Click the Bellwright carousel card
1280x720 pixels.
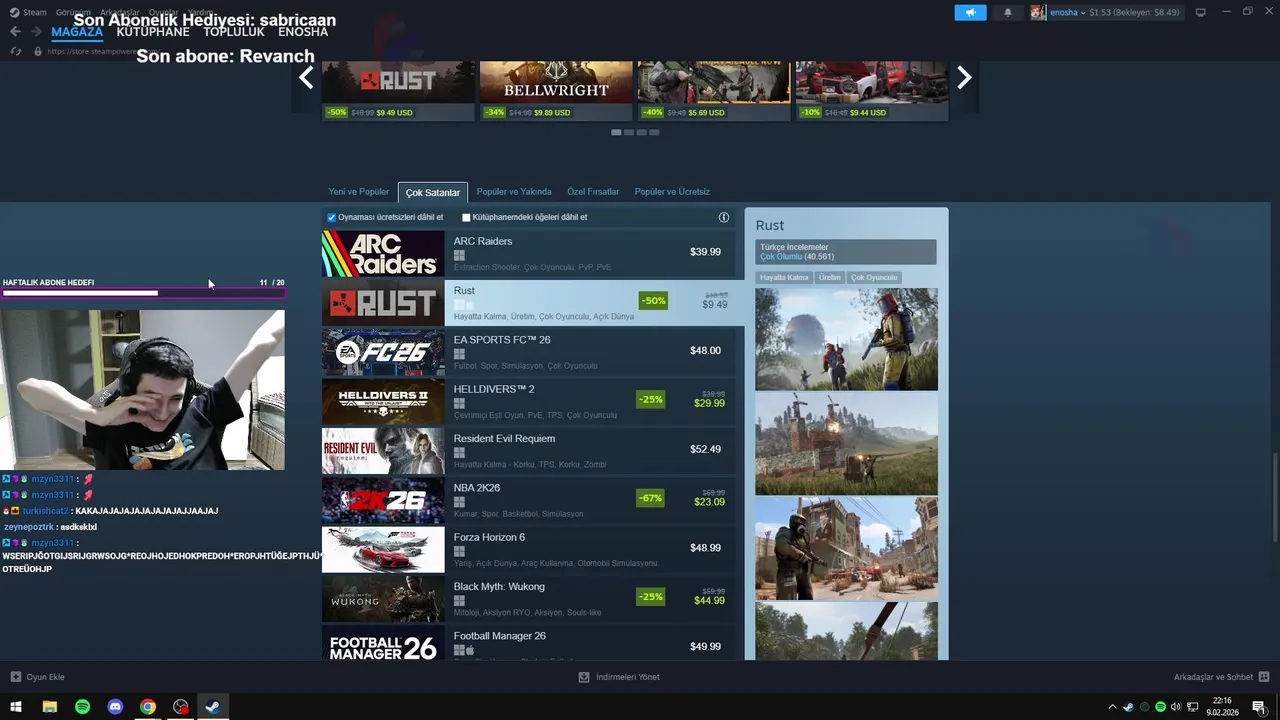556,91
